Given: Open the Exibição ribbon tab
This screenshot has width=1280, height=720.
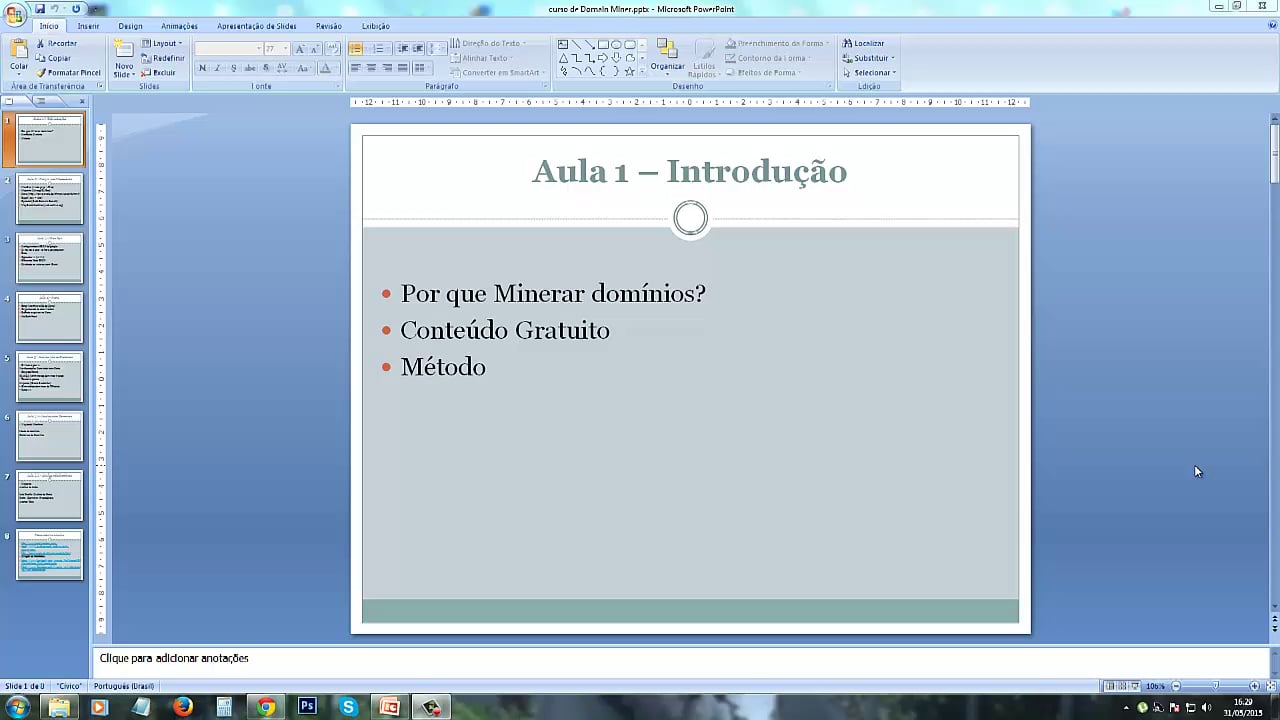Looking at the screenshot, I should [376, 26].
